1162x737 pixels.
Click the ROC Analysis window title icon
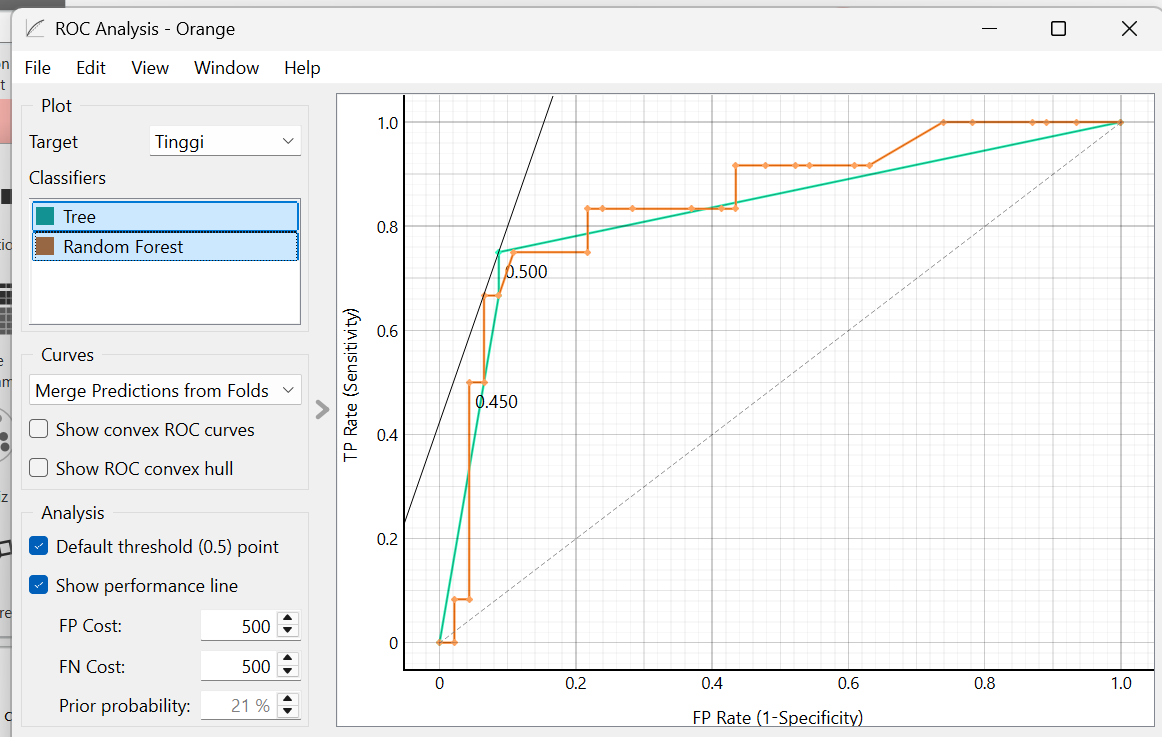coord(34,29)
